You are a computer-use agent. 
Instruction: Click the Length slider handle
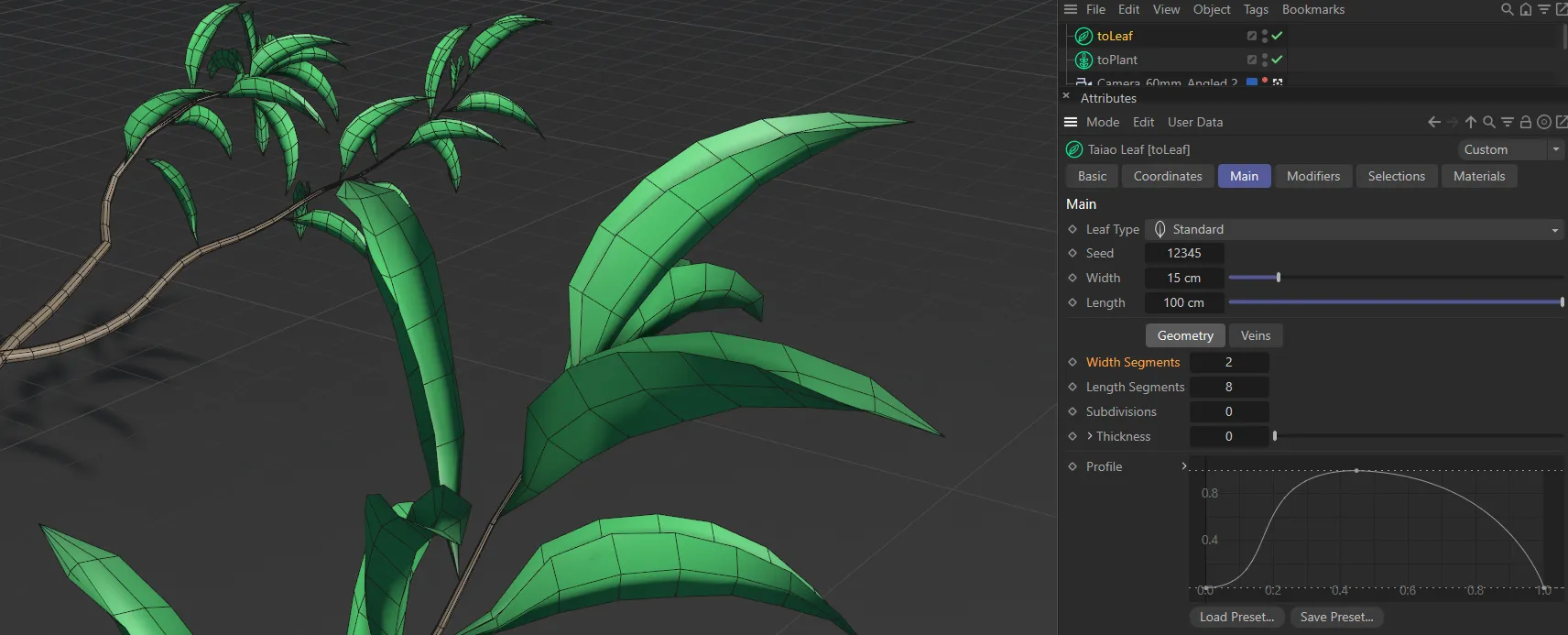point(1562,301)
